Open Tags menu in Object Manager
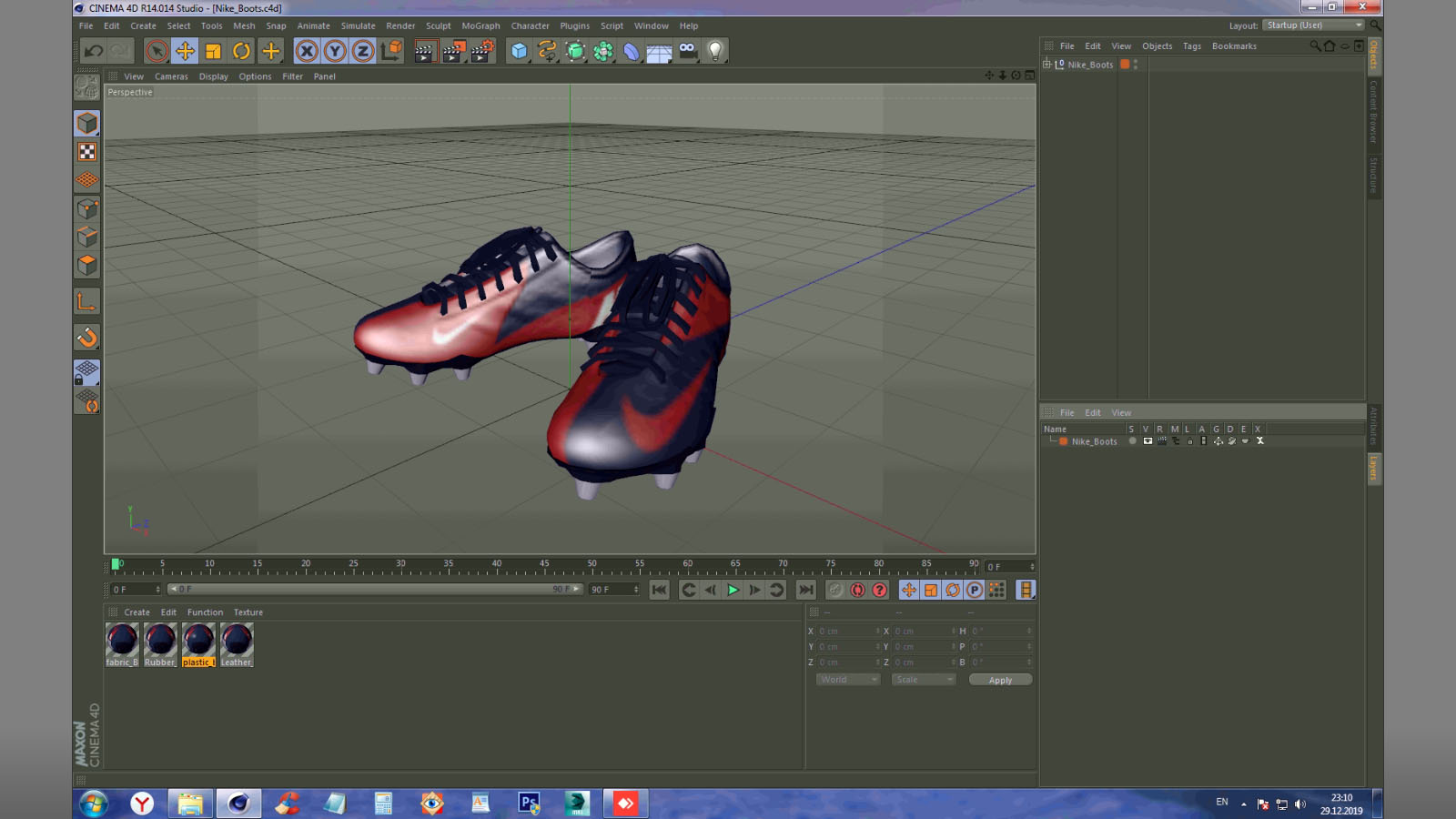The width and height of the screenshot is (1456, 819). tap(1191, 46)
